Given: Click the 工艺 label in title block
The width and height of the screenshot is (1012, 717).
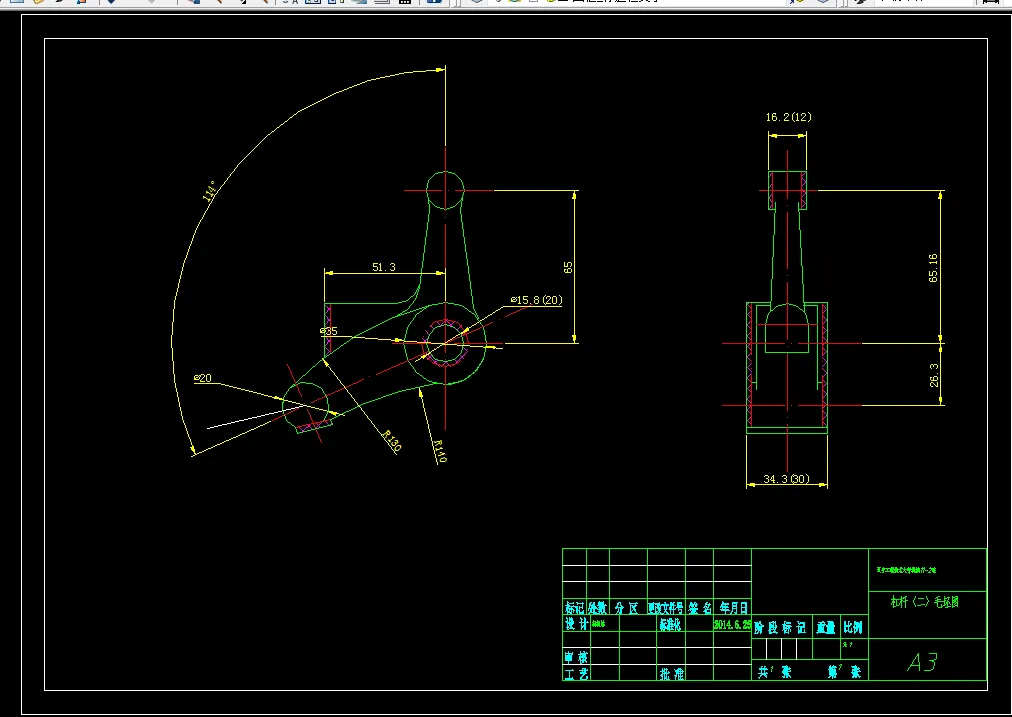Looking at the screenshot, I should [576, 674].
